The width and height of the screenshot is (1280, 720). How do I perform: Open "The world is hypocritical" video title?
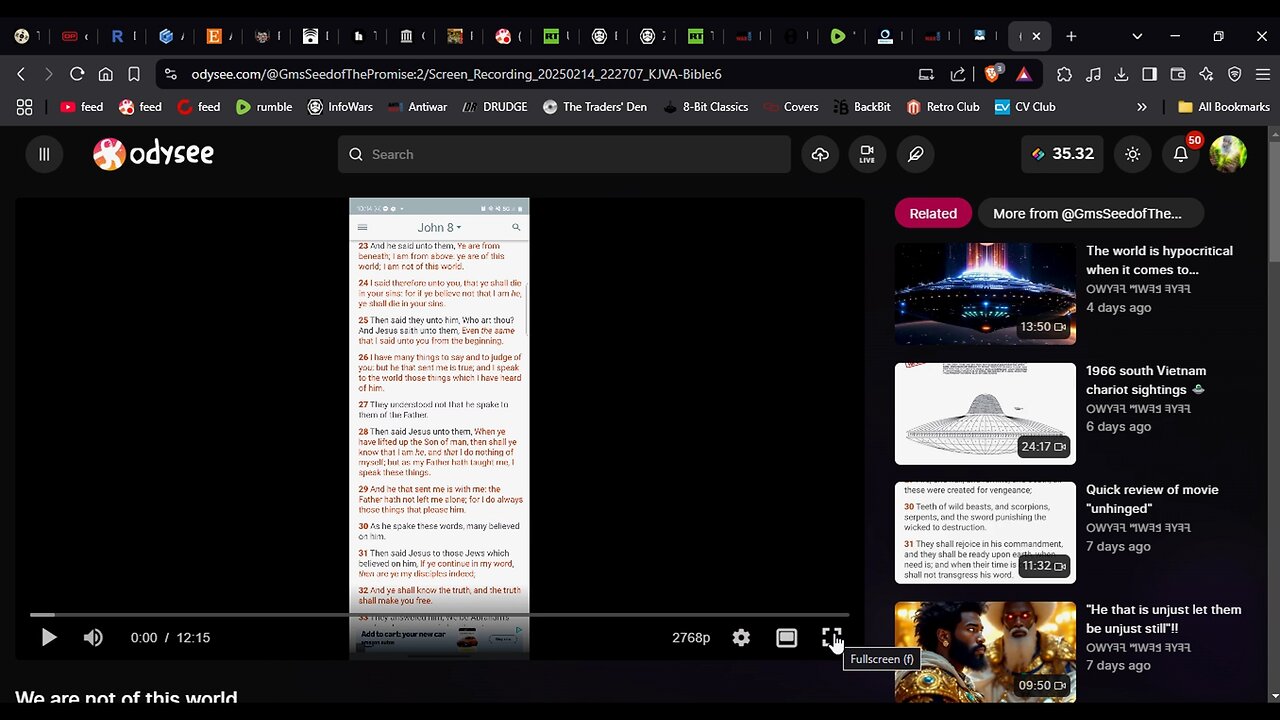(x=1159, y=260)
